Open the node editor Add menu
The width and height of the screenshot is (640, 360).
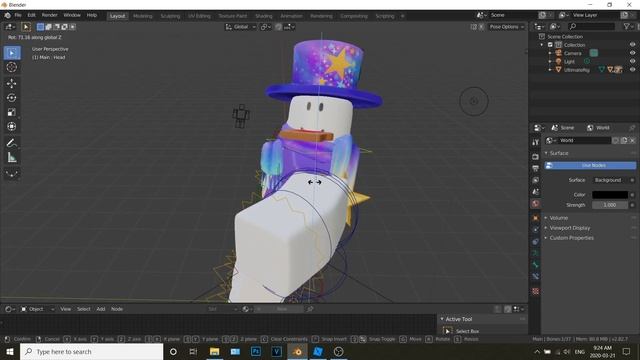(101, 309)
